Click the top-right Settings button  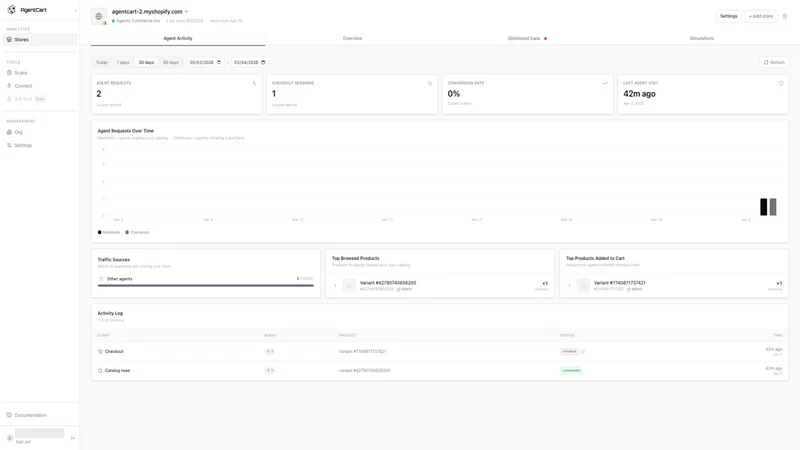[x=729, y=16]
